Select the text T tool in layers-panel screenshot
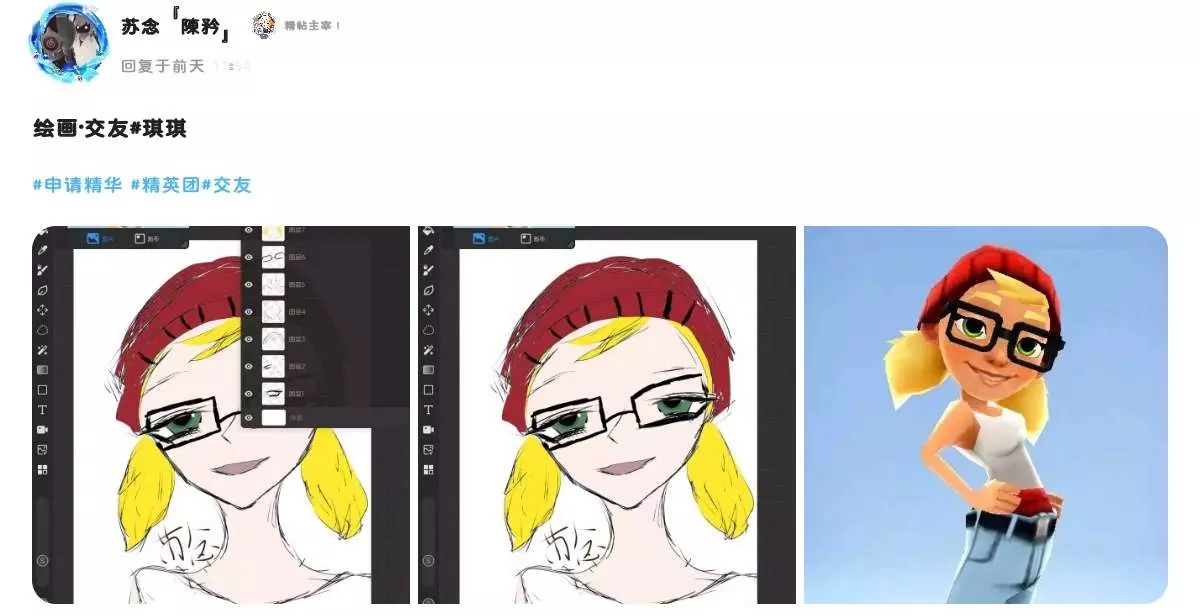Viewport: 1200px width, 616px height. [43, 410]
